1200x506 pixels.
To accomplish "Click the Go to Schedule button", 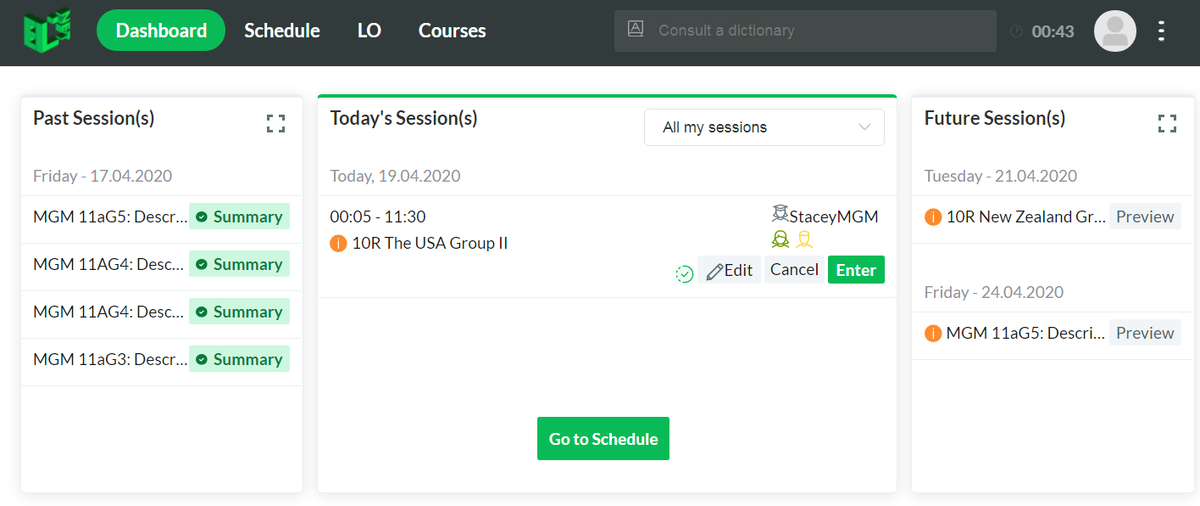I will pyautogui.click(x=603, y=439).
